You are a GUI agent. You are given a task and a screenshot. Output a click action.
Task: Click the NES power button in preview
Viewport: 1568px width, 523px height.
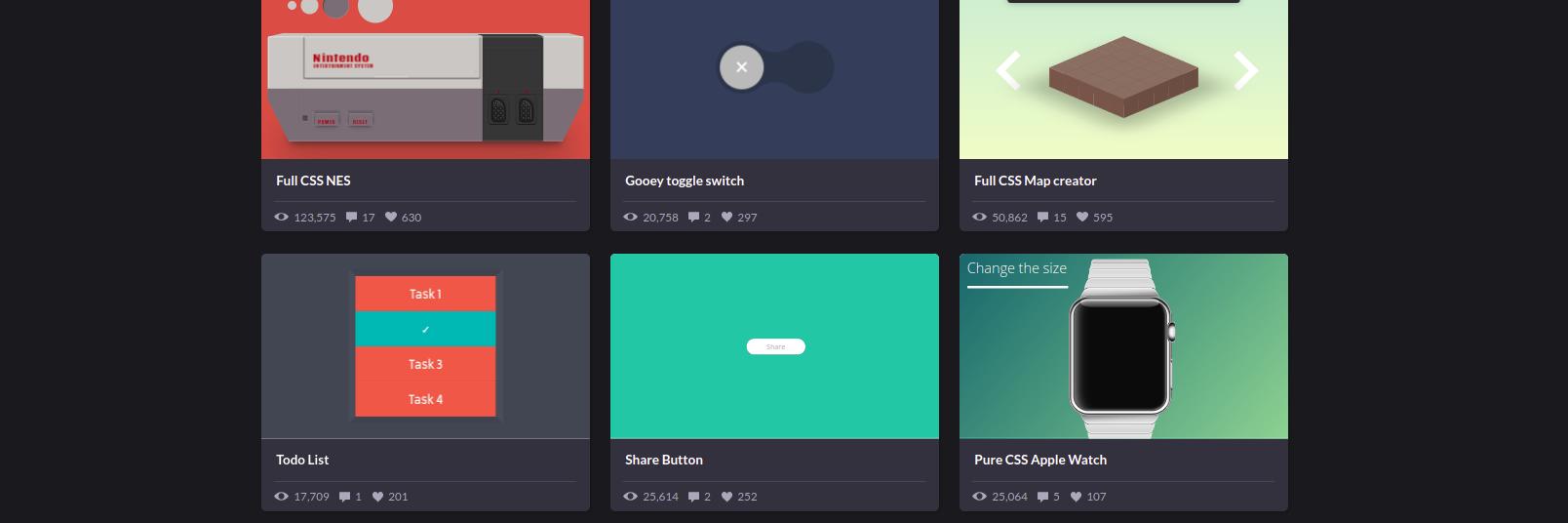click(x=326, y=121)
